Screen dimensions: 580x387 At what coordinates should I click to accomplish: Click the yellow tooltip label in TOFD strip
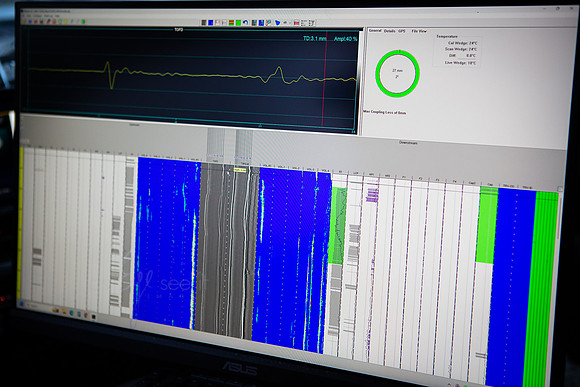click(240, 170)
